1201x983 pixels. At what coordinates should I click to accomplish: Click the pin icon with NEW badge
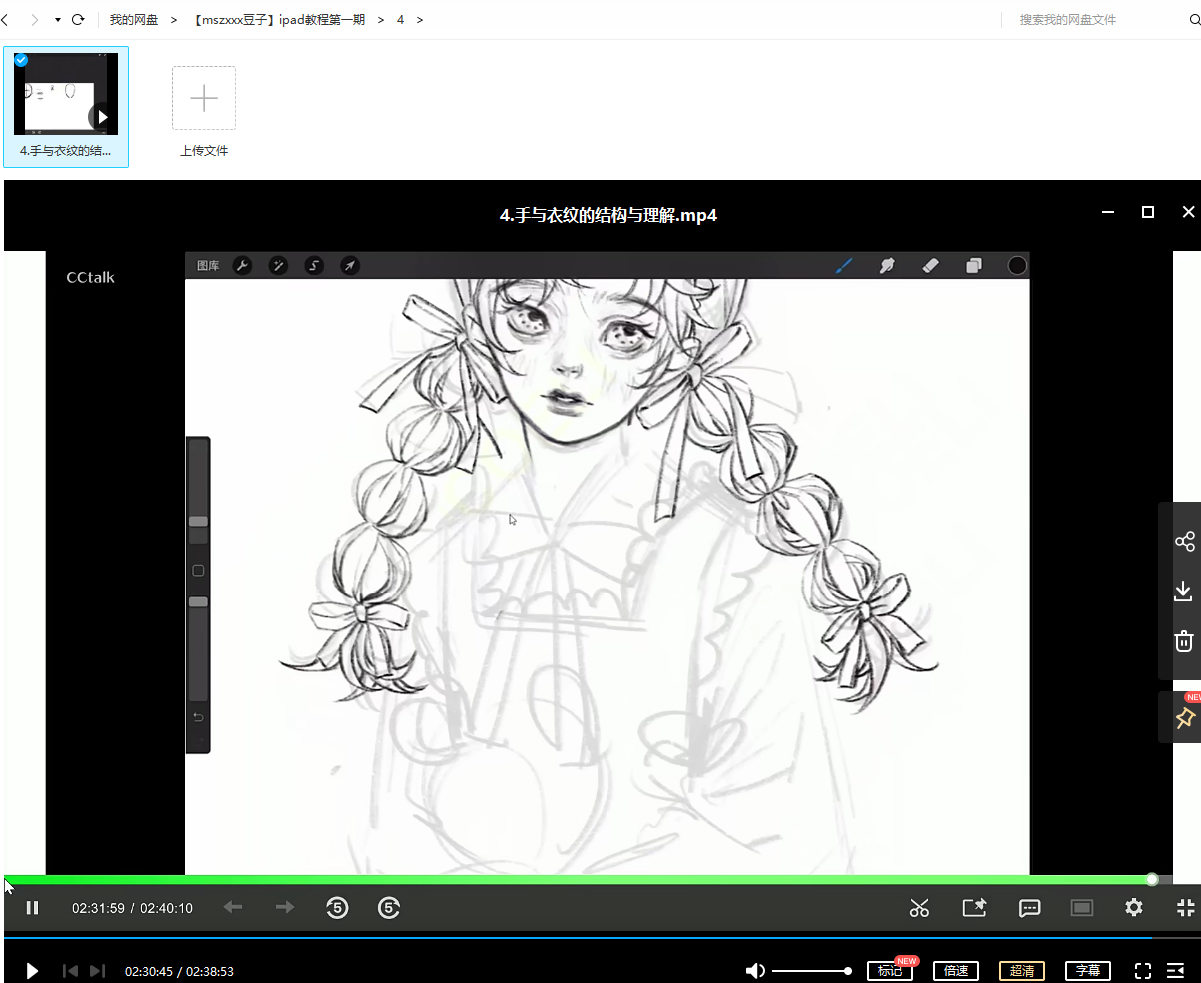(1184, 718)
